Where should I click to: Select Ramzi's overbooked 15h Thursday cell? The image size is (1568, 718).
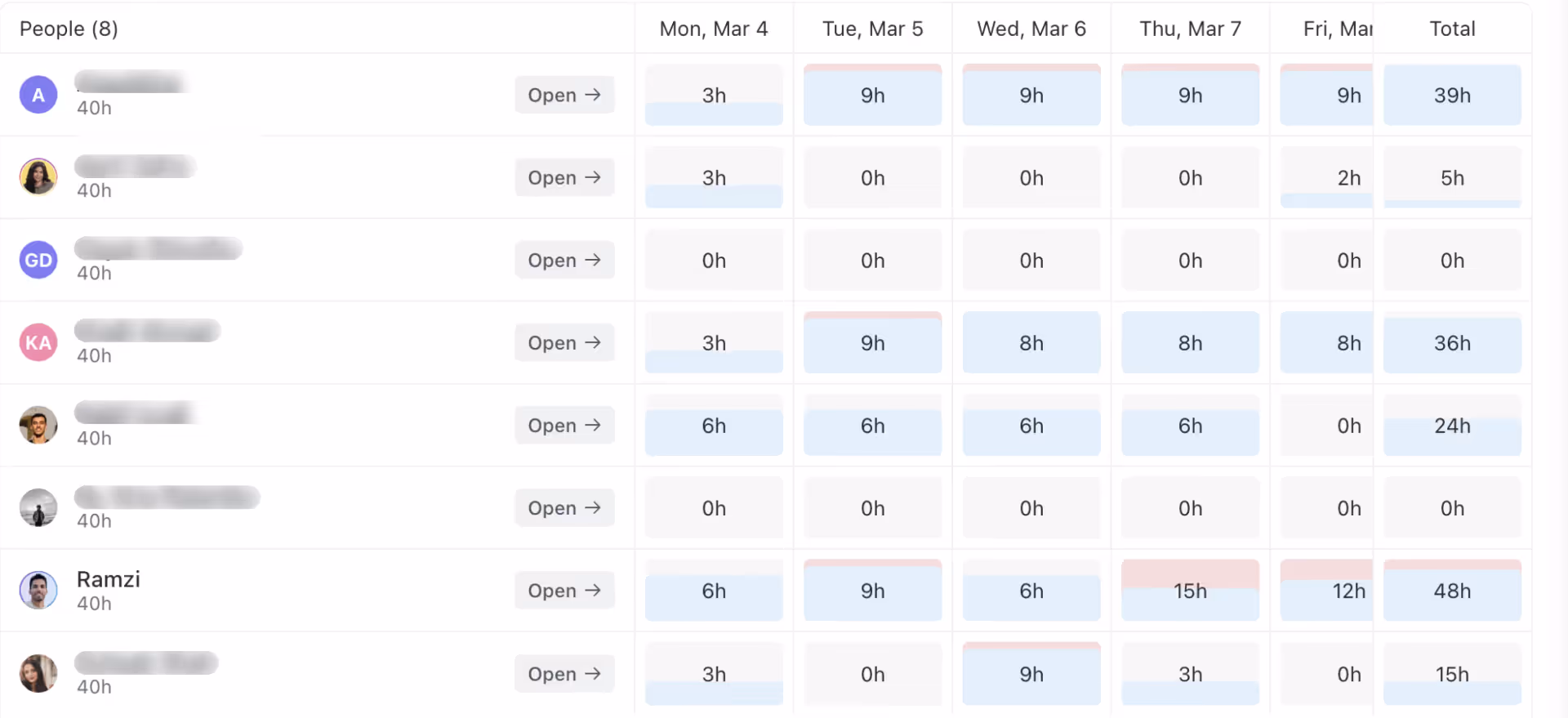point(1190,590)
